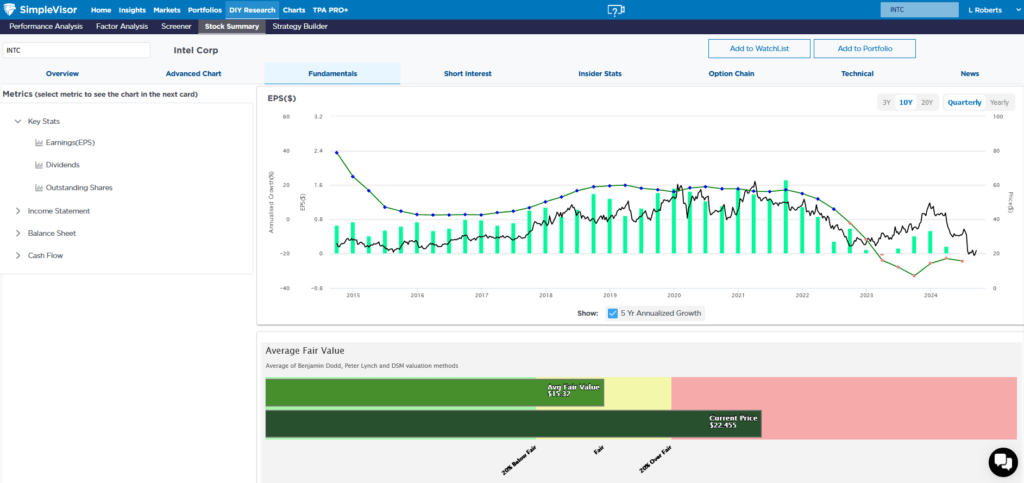Expand the Balance Sheet section

[x=18, y=233]
